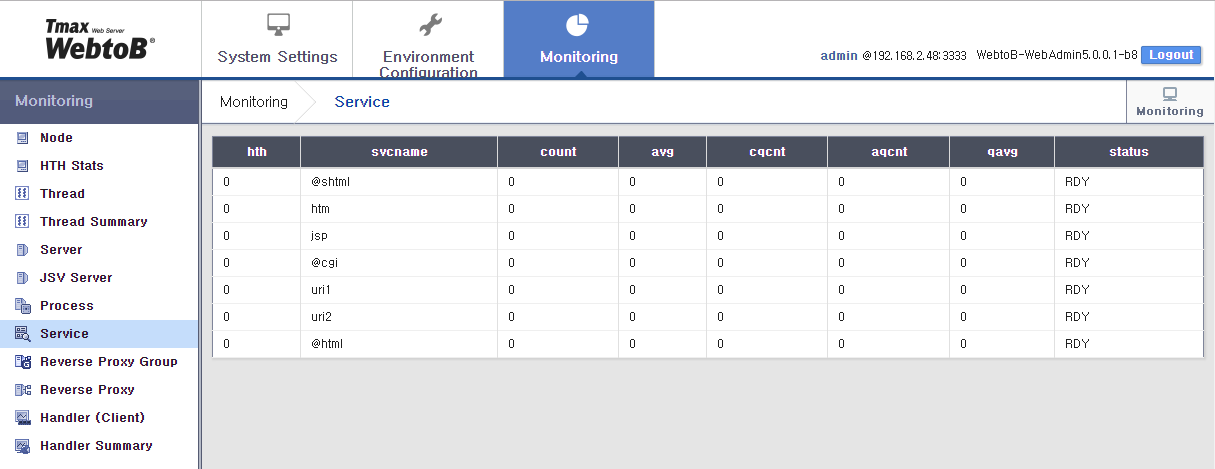
Task: Click the aqcnt column header
Action: click(889, 152)
